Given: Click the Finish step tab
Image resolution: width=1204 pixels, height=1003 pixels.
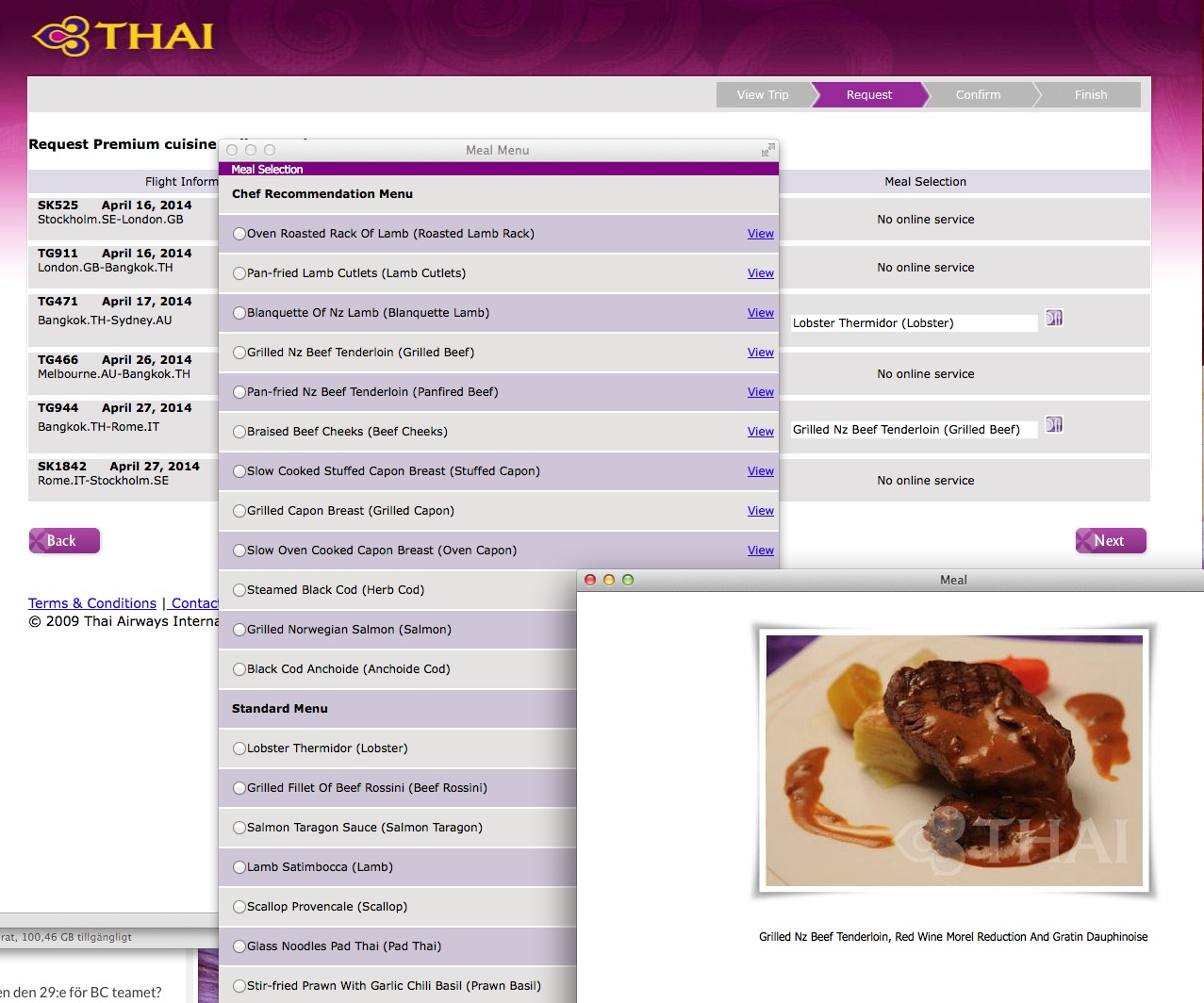Looking at the screenshot, I should point(1090,95).
